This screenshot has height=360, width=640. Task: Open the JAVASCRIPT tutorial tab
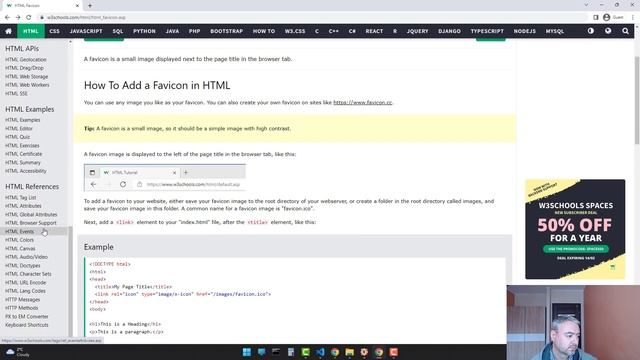tap(86, 31)
